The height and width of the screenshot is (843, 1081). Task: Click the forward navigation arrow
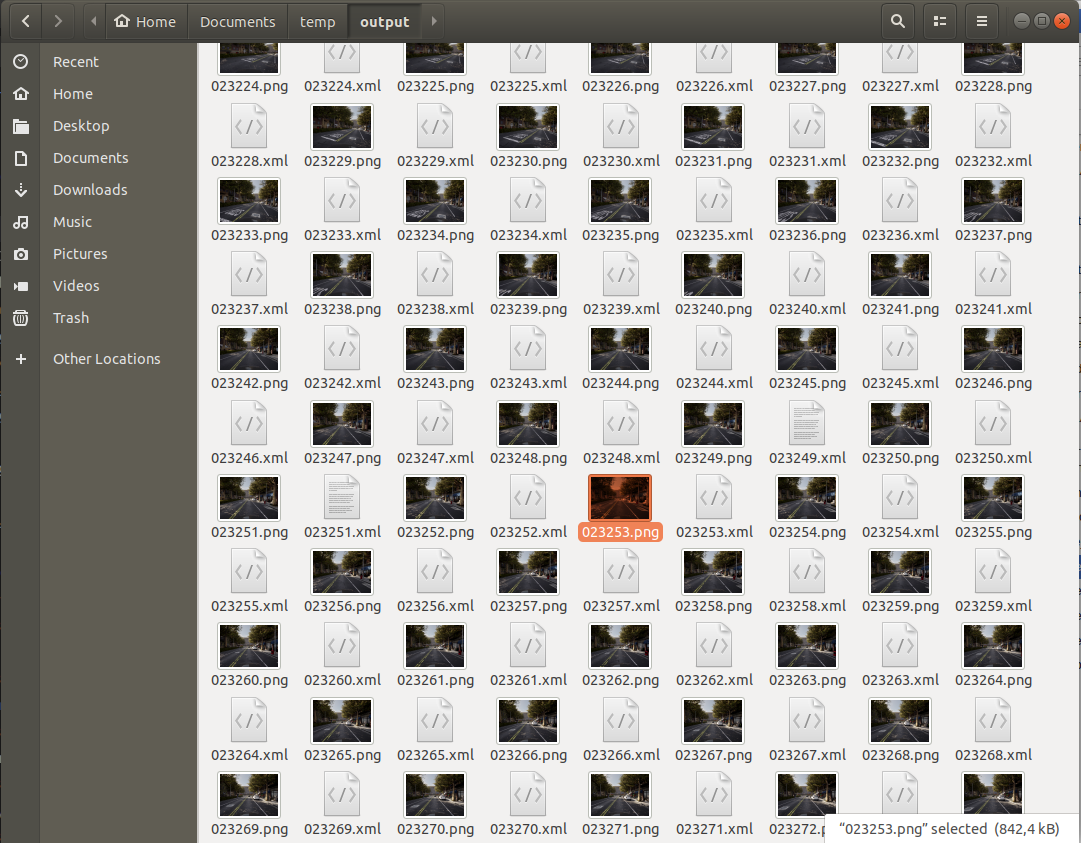pyautogui.click(x=58, y=20)
